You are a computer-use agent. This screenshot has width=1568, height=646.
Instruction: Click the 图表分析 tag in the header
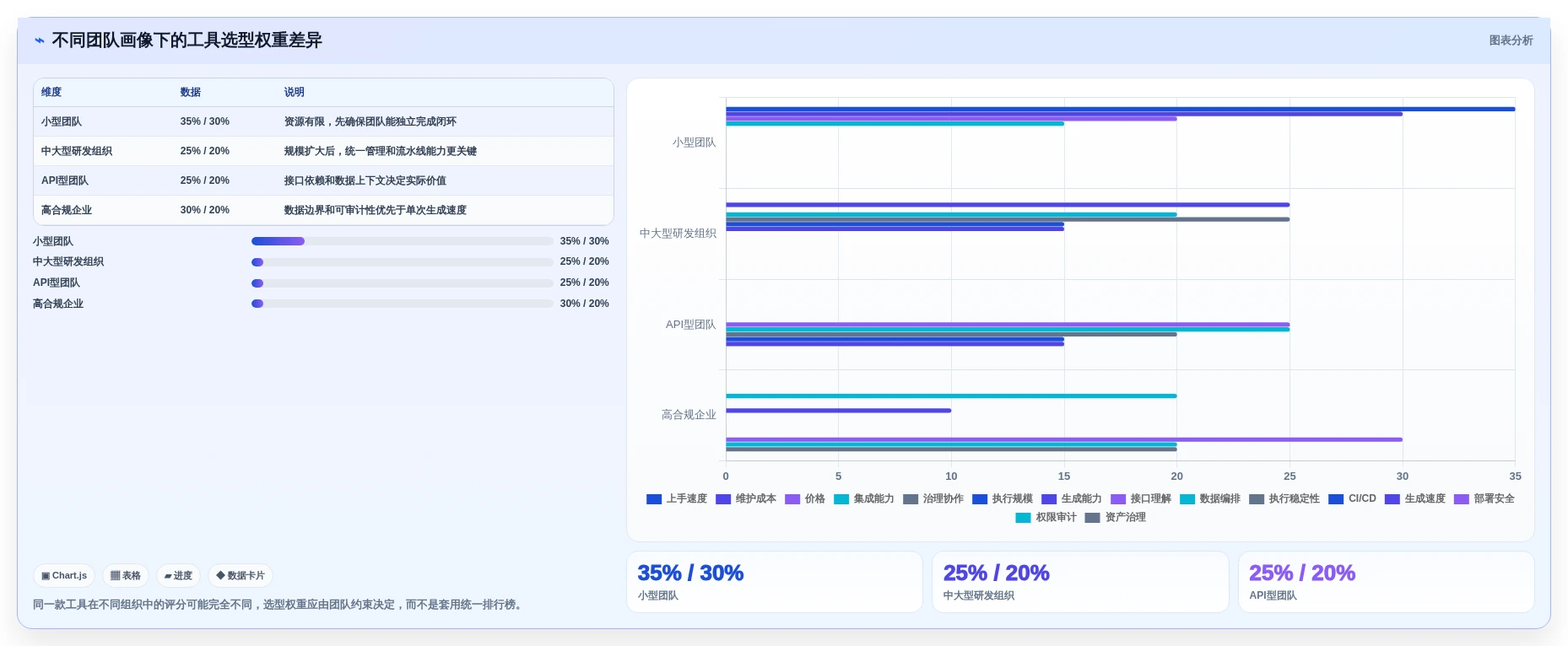1511,40
